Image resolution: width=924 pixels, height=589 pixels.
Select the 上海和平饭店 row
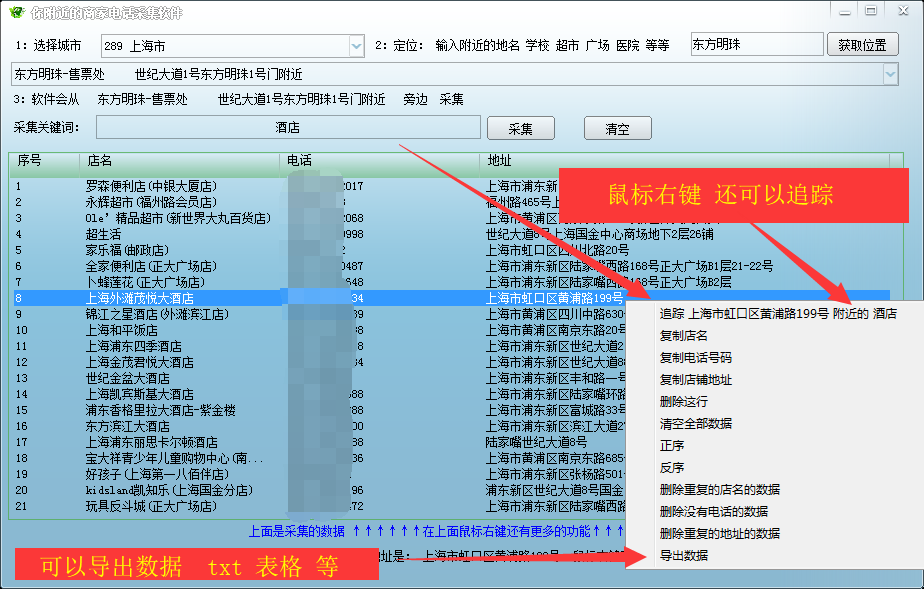(x=122, y=330)
